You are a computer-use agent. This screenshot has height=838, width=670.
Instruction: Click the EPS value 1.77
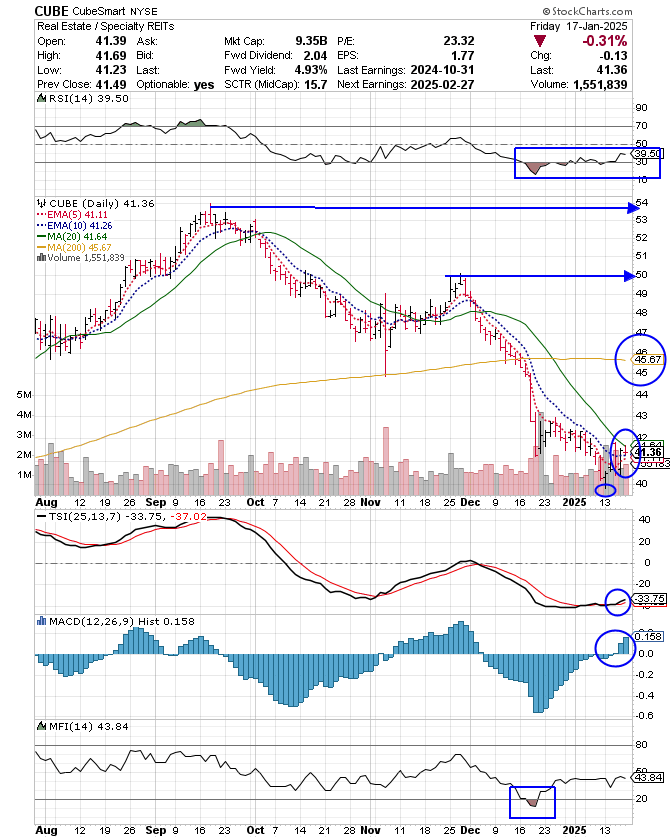click(462, 56)
